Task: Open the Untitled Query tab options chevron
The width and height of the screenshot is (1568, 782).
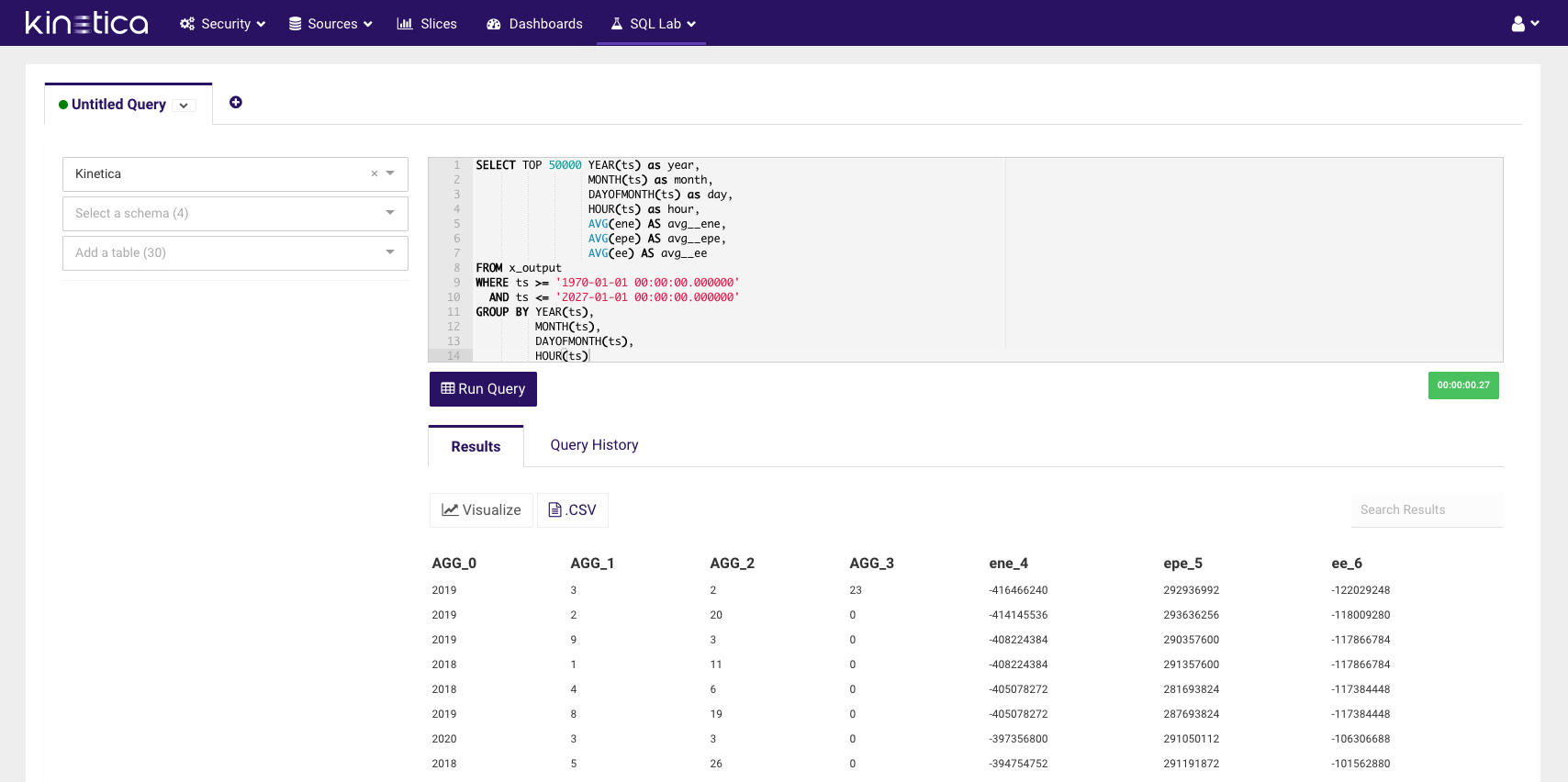Action: pos(184,106)
